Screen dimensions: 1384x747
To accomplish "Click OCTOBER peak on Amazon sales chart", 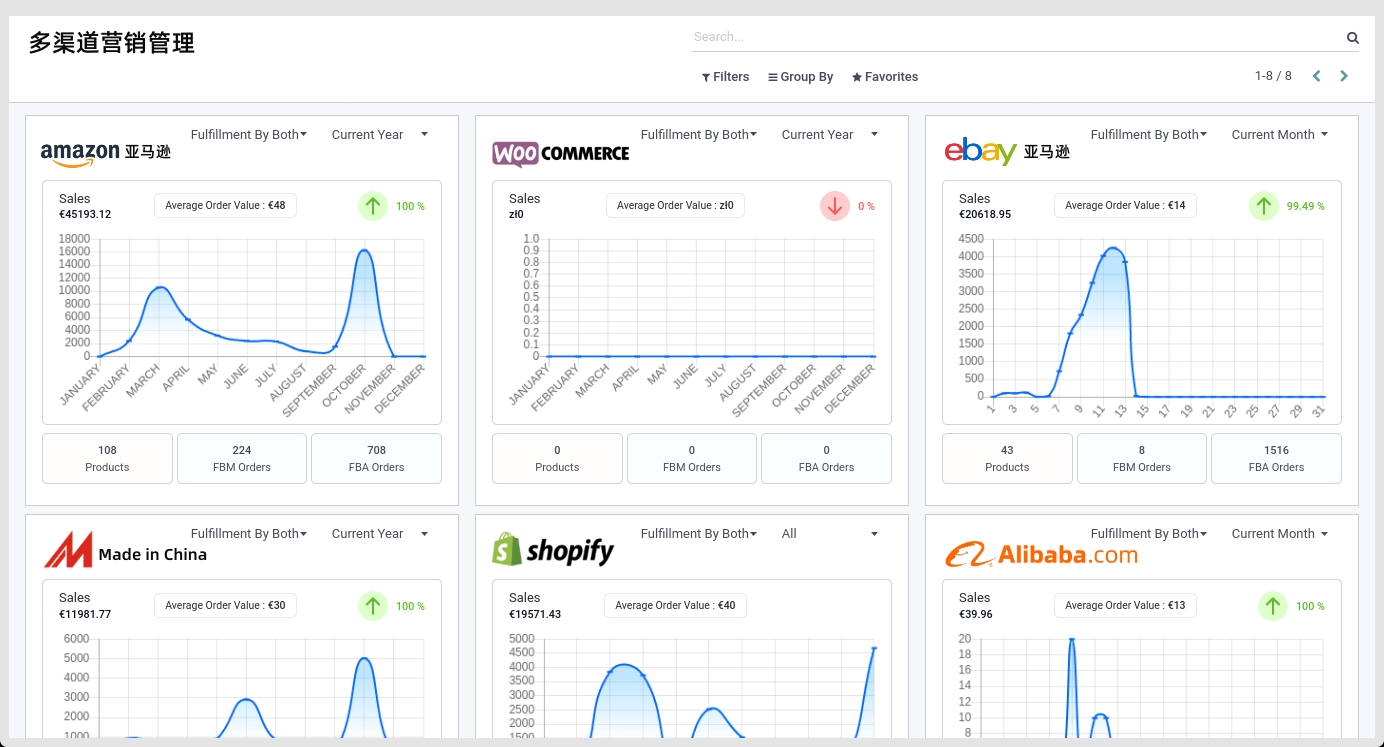I will tap(364, 251).
